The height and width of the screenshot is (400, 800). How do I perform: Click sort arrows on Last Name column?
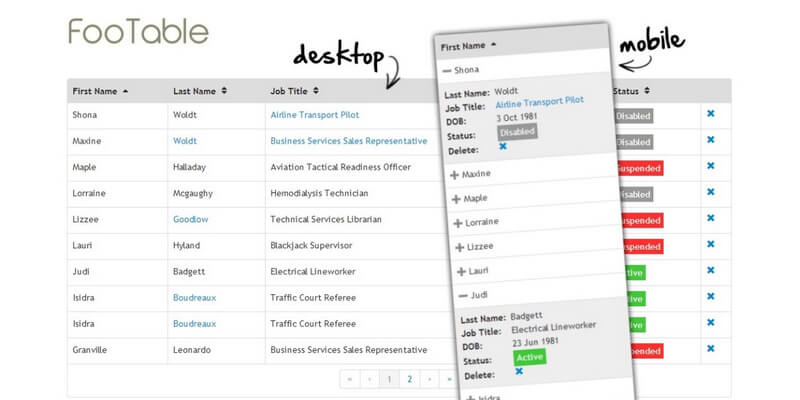[x=224, y=91]
